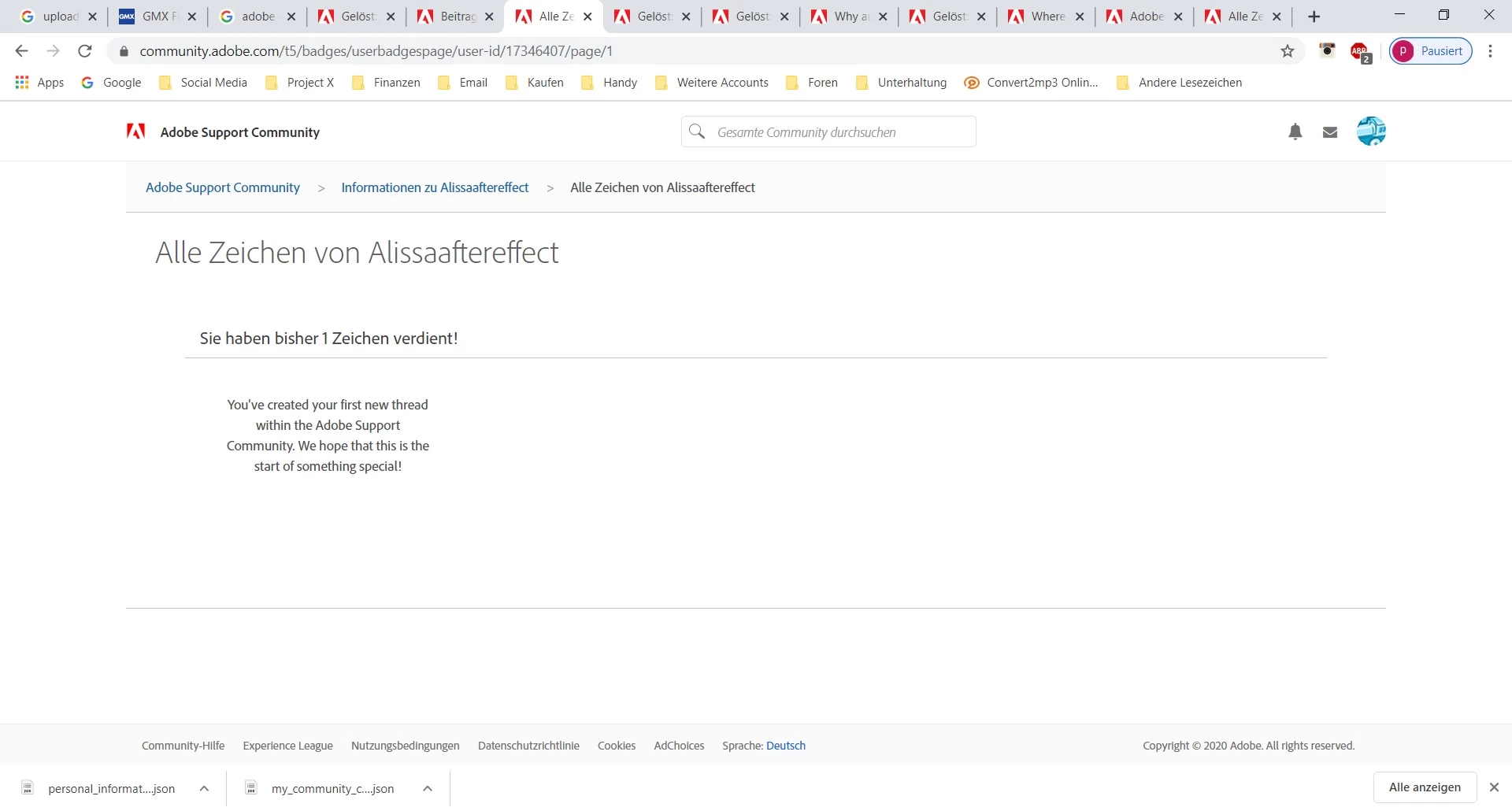This screenshot has height=811, width=1512.
Task: Close the 'Where' tab
Action: 1080,17
